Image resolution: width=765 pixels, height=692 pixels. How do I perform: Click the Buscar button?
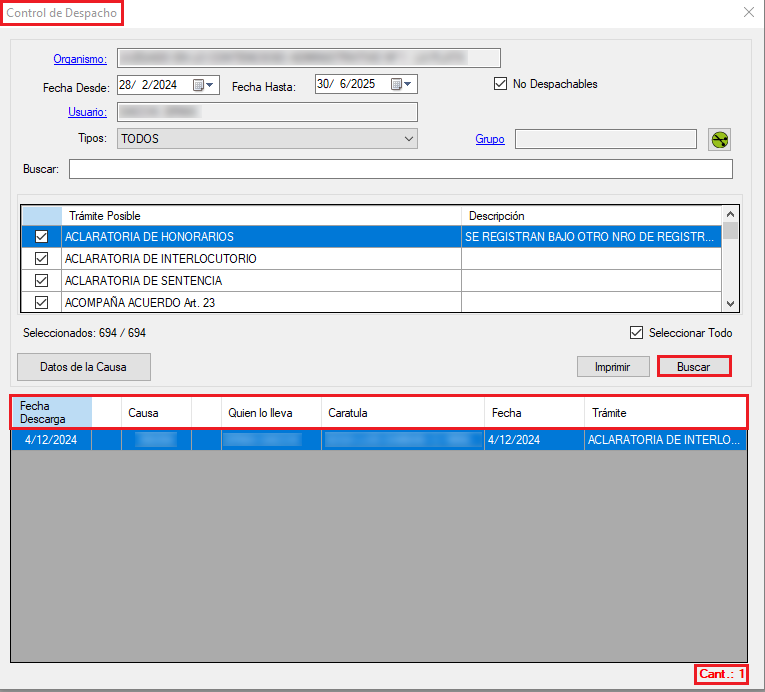(693, 367)
